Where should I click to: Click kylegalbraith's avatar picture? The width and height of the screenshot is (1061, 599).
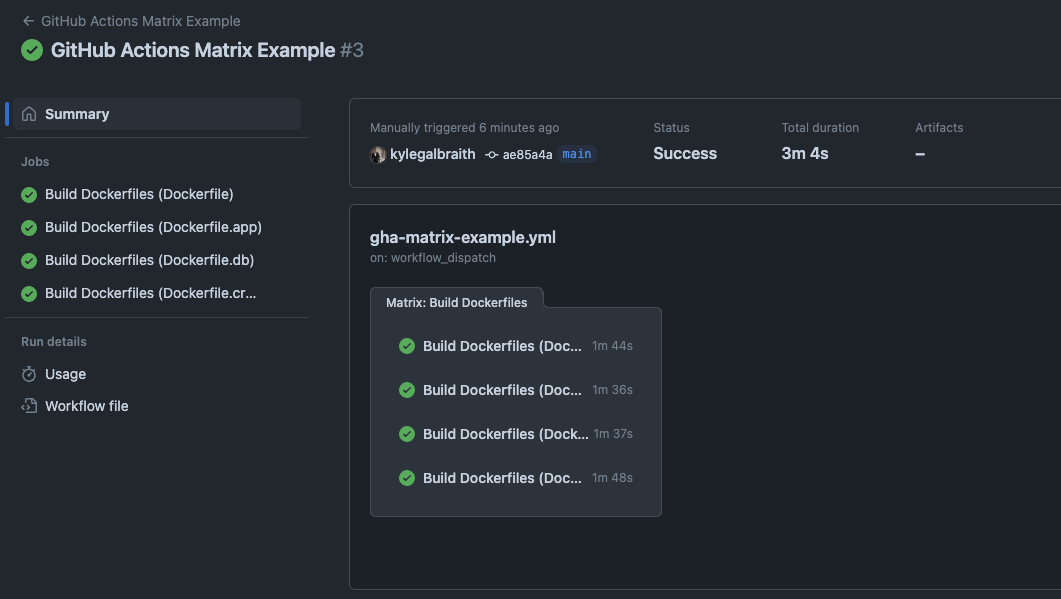click(377, 154)
